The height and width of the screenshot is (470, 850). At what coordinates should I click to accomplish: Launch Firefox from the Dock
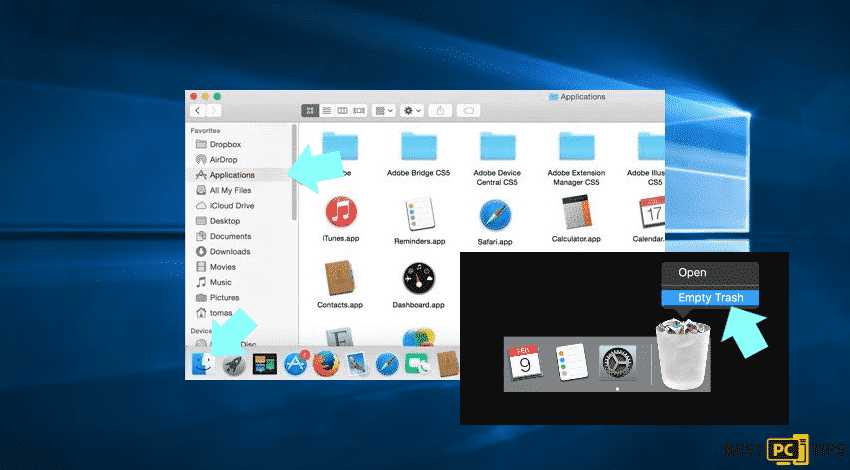click(326, 364)
